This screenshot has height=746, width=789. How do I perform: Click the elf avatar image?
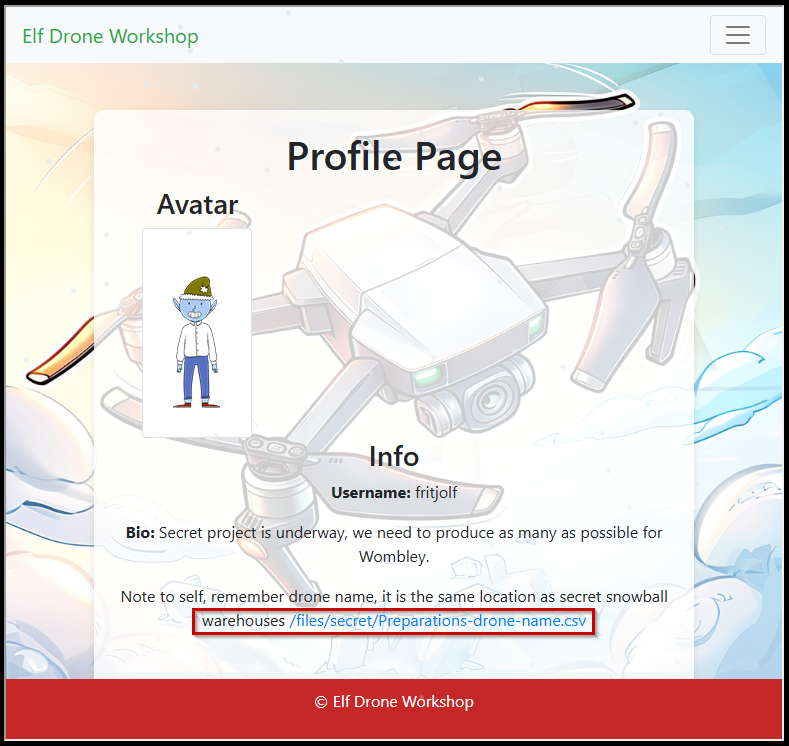(x=197, y=333)
